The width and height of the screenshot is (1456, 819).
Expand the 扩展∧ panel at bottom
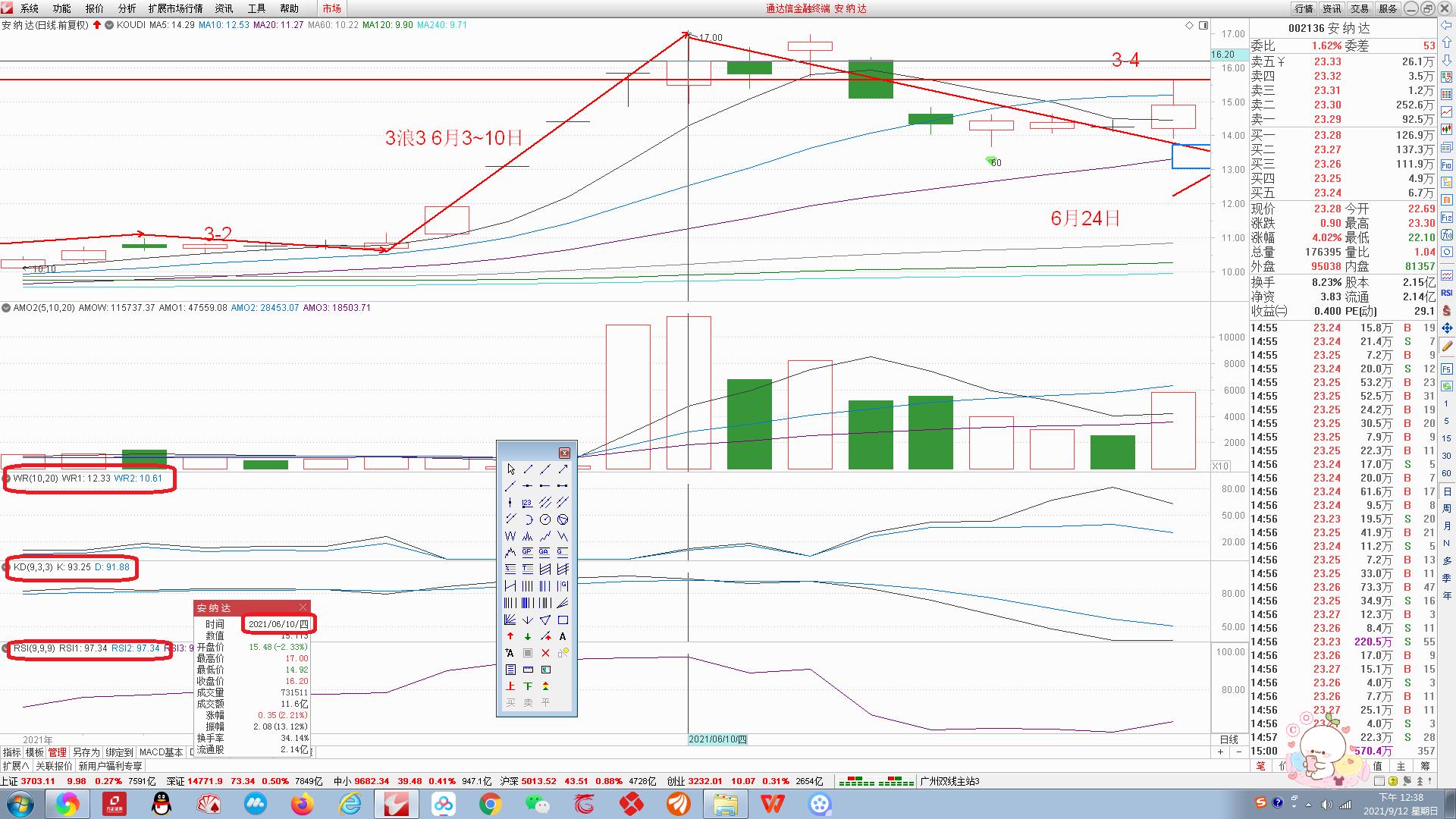click(x=15, y=767)
